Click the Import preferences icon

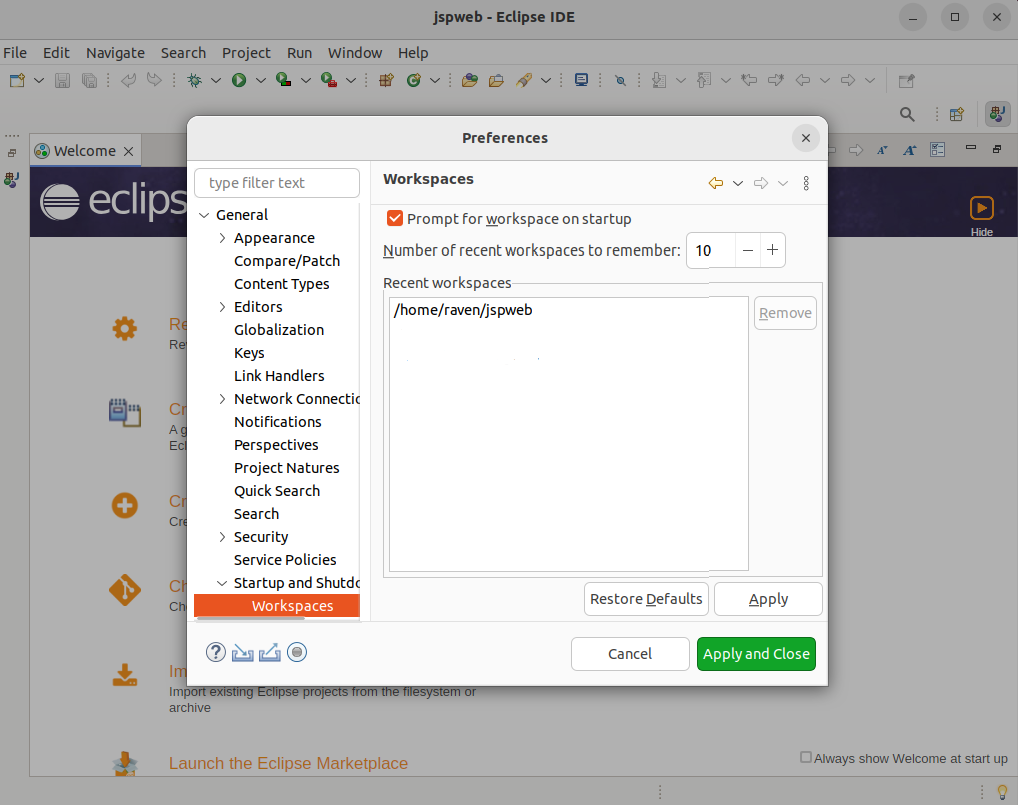tap(243, 652)
